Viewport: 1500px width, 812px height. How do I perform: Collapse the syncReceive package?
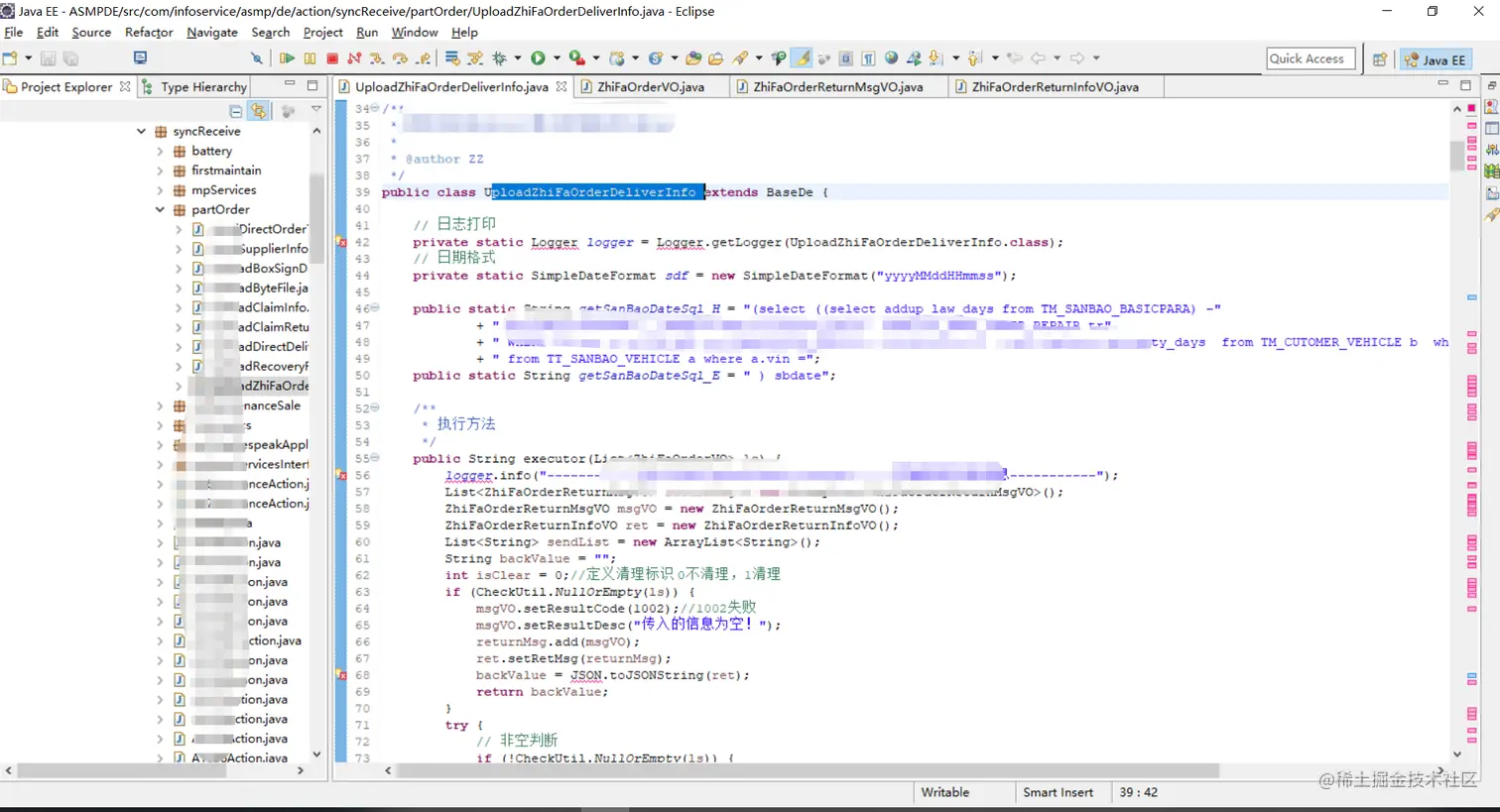141,131
